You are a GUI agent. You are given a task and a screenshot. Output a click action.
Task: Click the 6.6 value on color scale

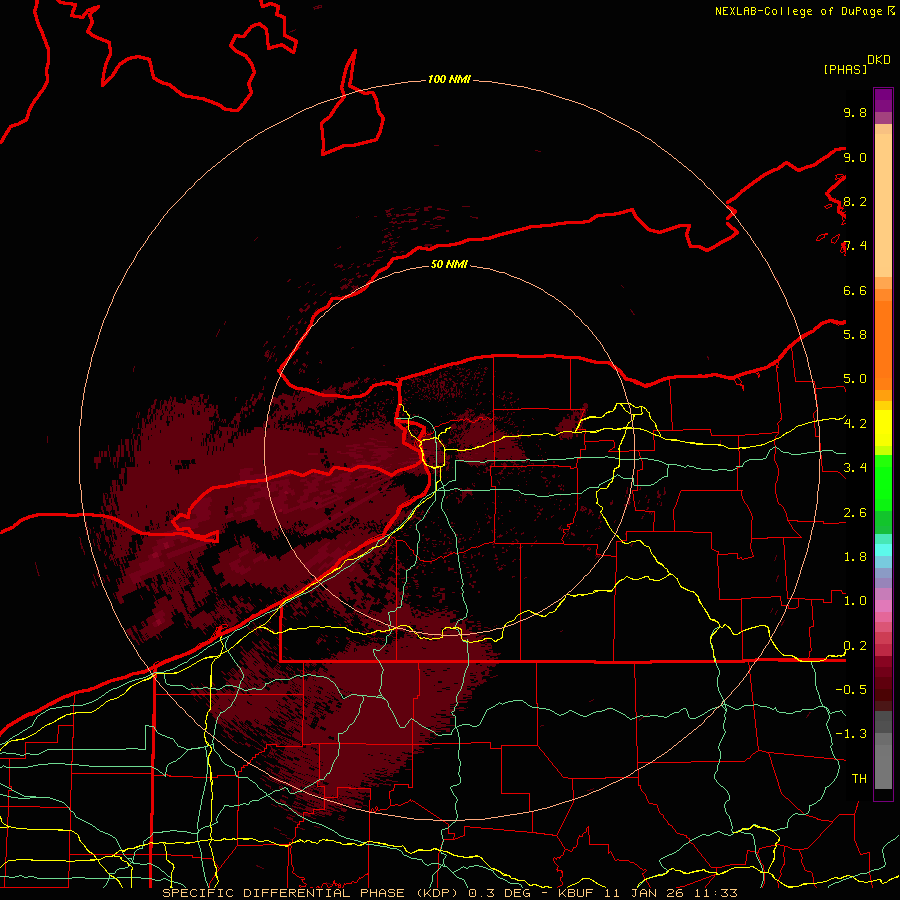pyautogui.click(x=855, y=291)
